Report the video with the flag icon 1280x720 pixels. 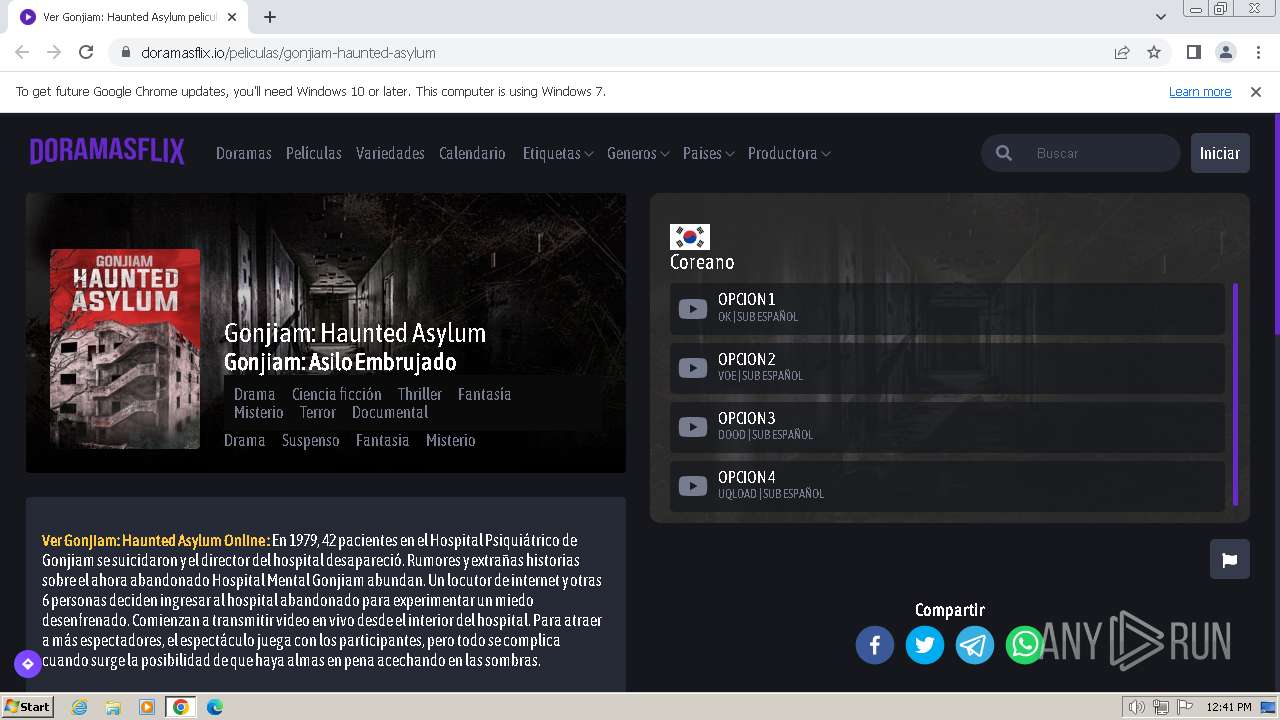(1229, 559)
